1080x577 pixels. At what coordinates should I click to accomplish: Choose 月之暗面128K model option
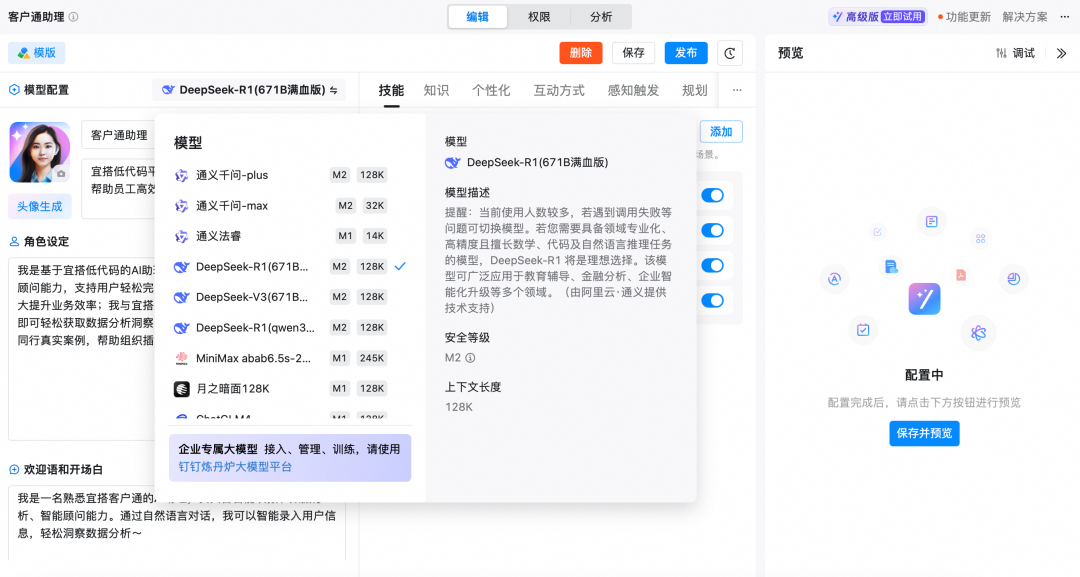click(x=290, y=388)
